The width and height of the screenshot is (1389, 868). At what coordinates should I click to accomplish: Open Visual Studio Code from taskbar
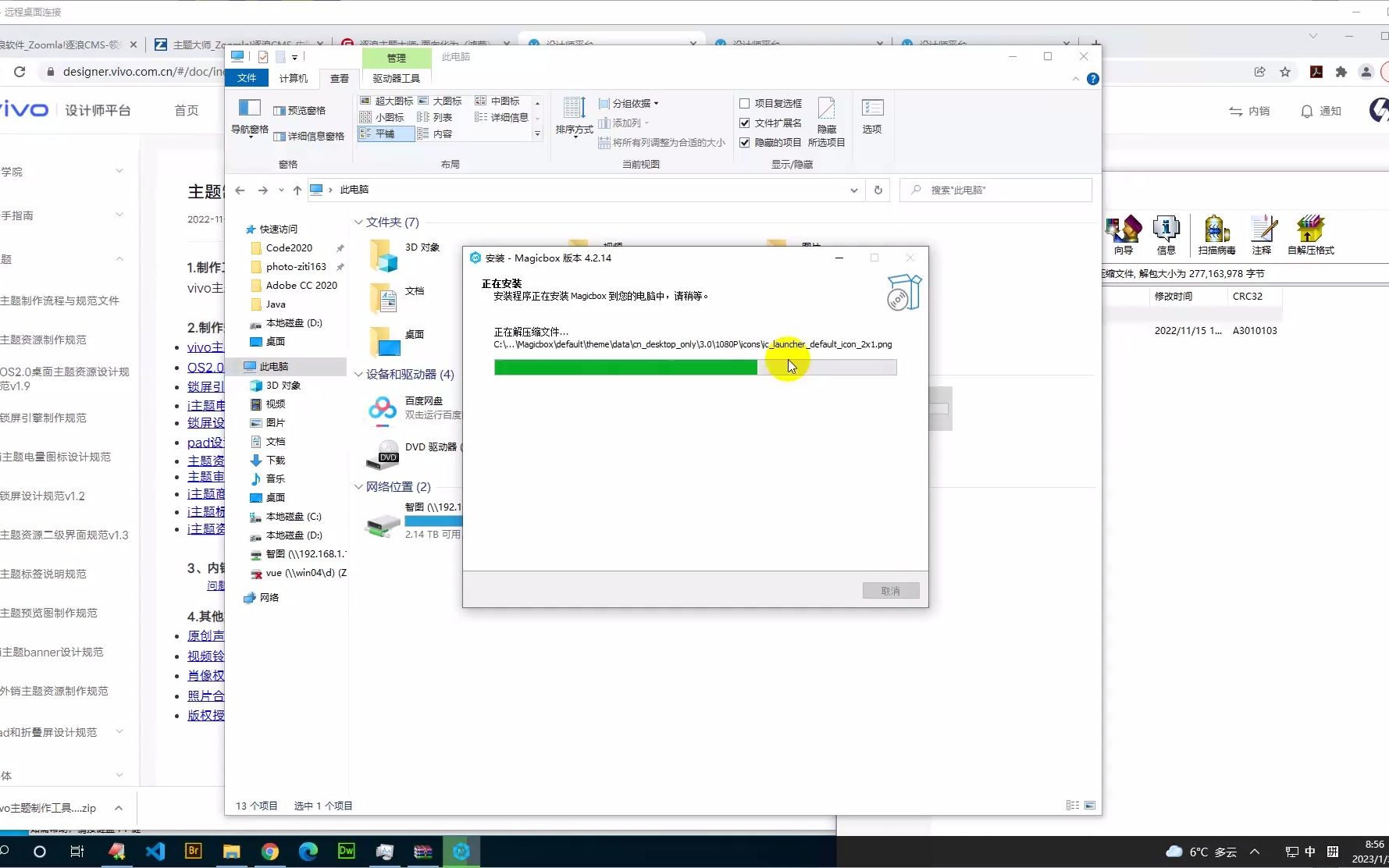pos(155,852)
